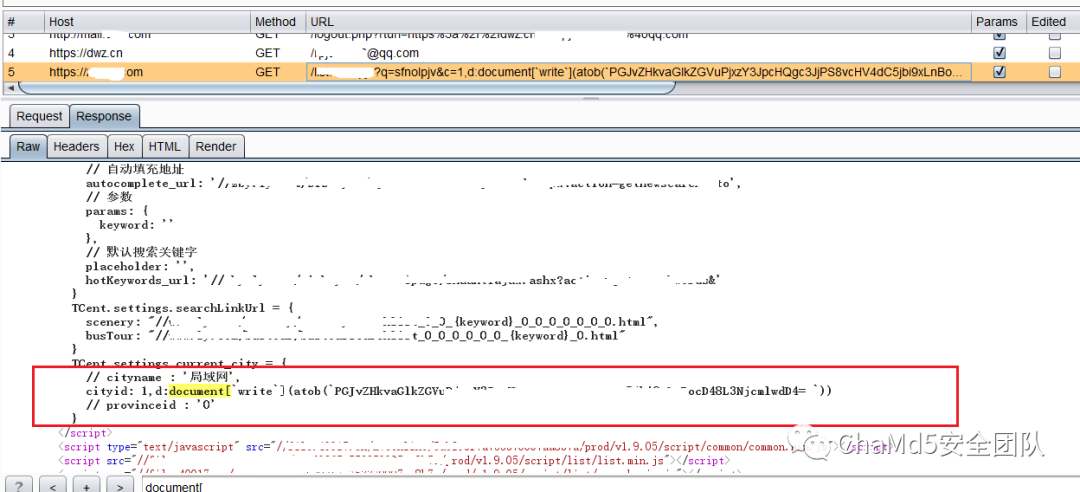Select the Response tab

click(103, 116)
